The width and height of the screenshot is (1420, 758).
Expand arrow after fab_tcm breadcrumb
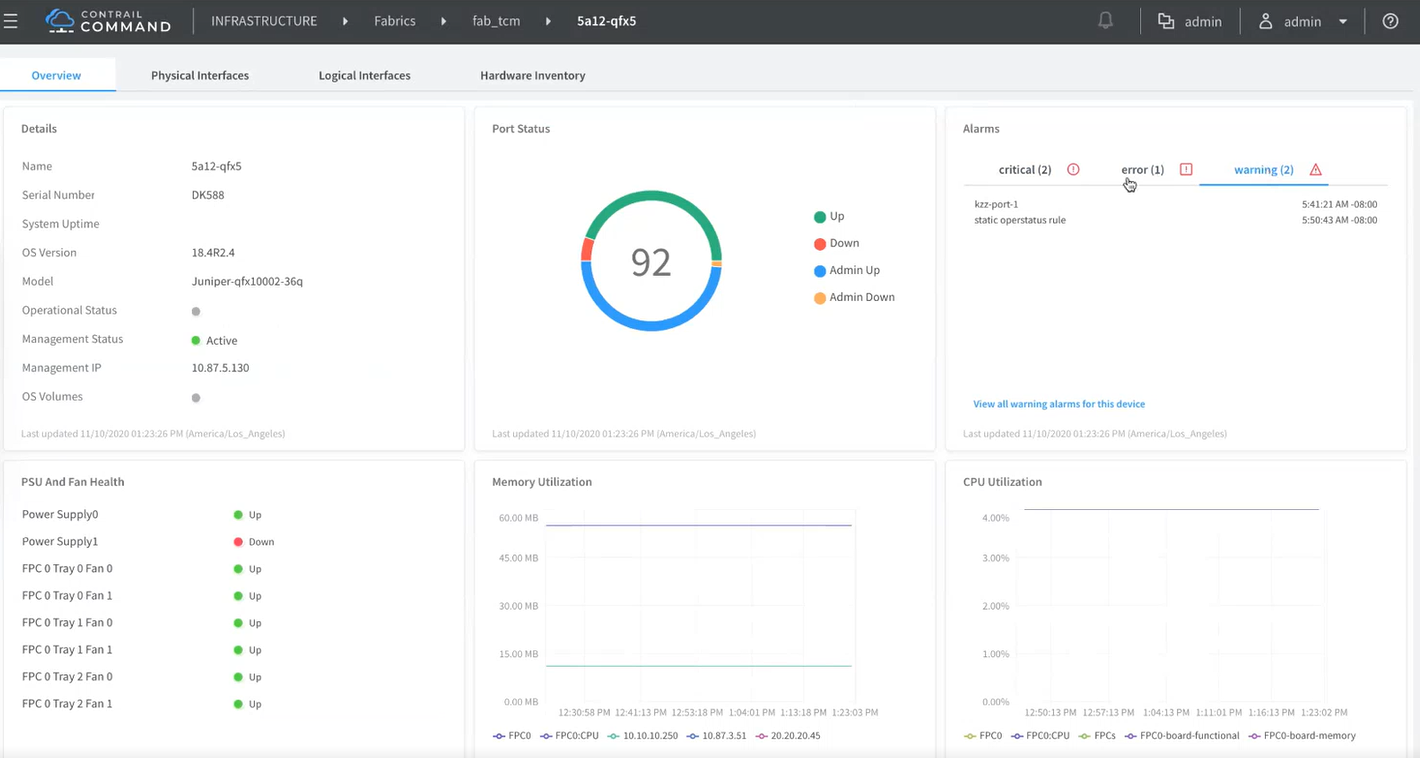(549, 21)
